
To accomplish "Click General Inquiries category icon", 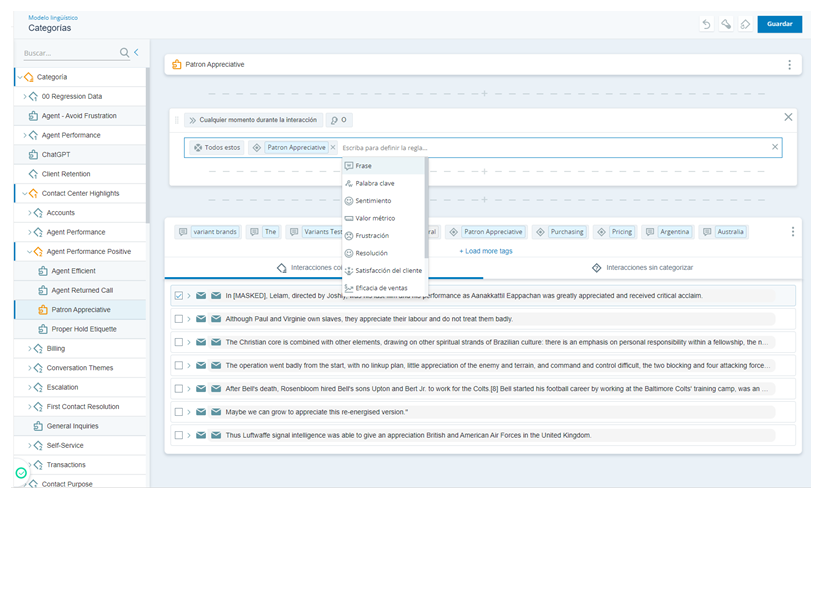I will pos(38,426).
